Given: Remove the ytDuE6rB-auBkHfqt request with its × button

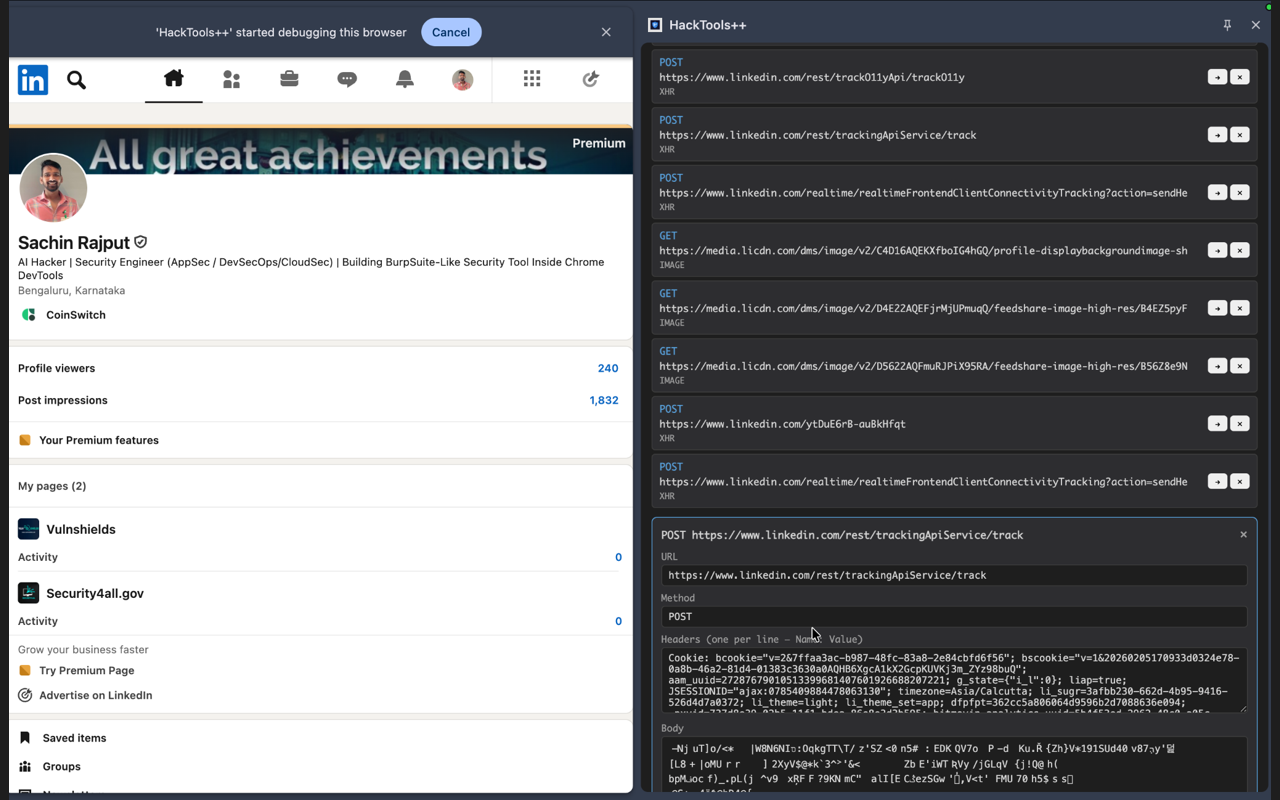Looking at the screenshot, I should [x=1240, y=424].
